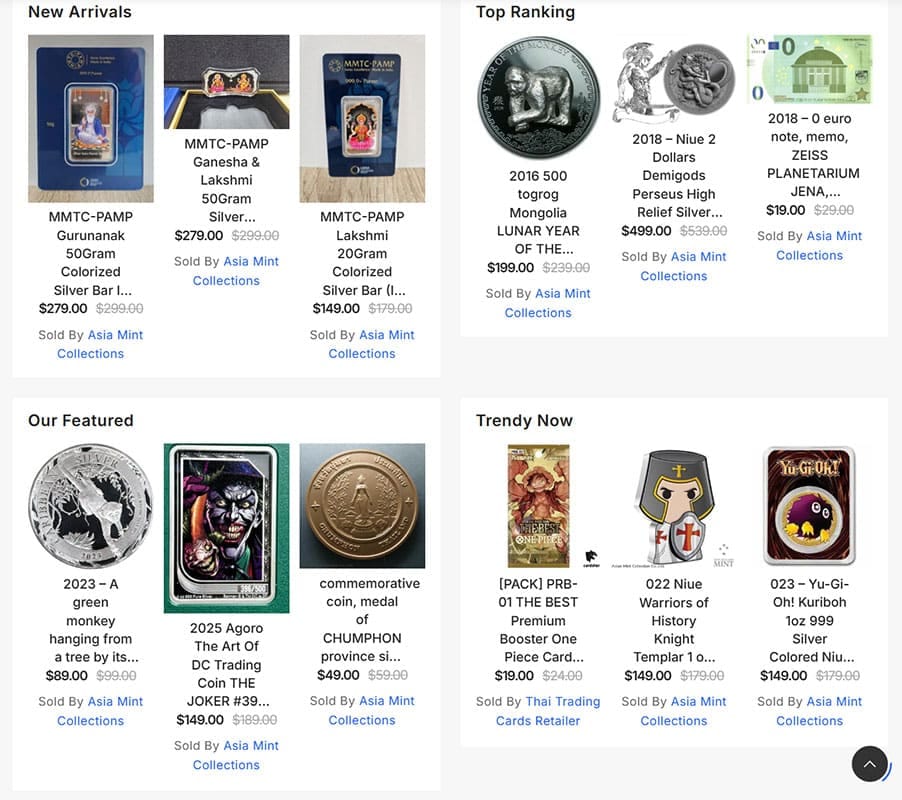Open the 0 euro Zeiss Planetarium note image

809,69
